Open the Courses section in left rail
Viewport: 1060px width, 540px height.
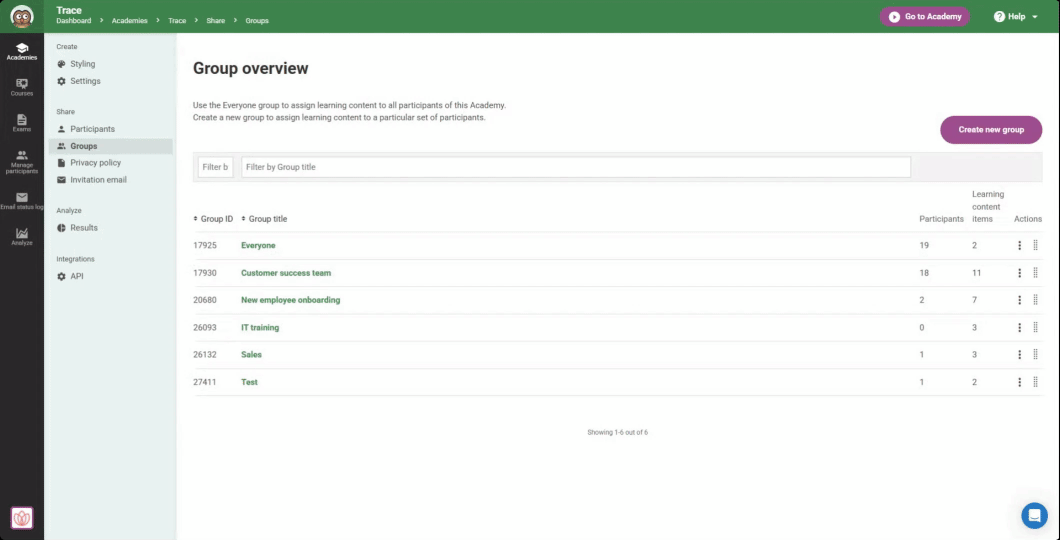[x=22, y=87]
